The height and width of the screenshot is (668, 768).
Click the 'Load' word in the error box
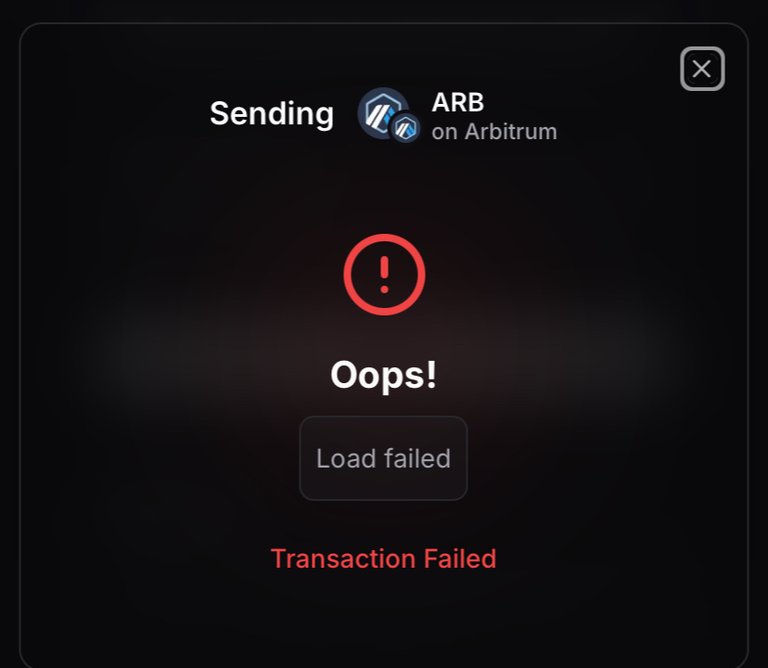point(346,458)
